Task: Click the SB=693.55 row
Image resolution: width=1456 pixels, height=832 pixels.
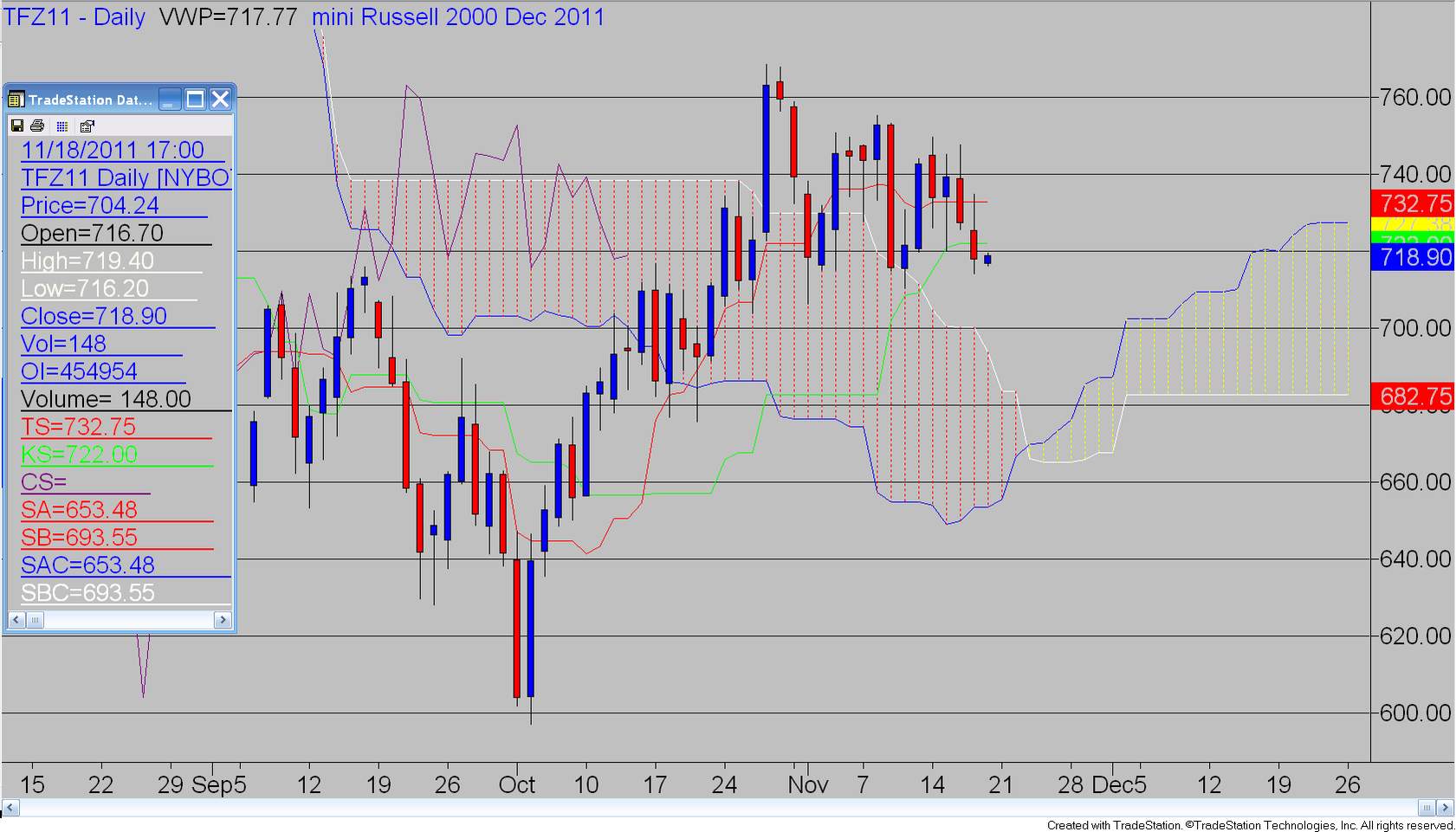Action: (116, 538)
